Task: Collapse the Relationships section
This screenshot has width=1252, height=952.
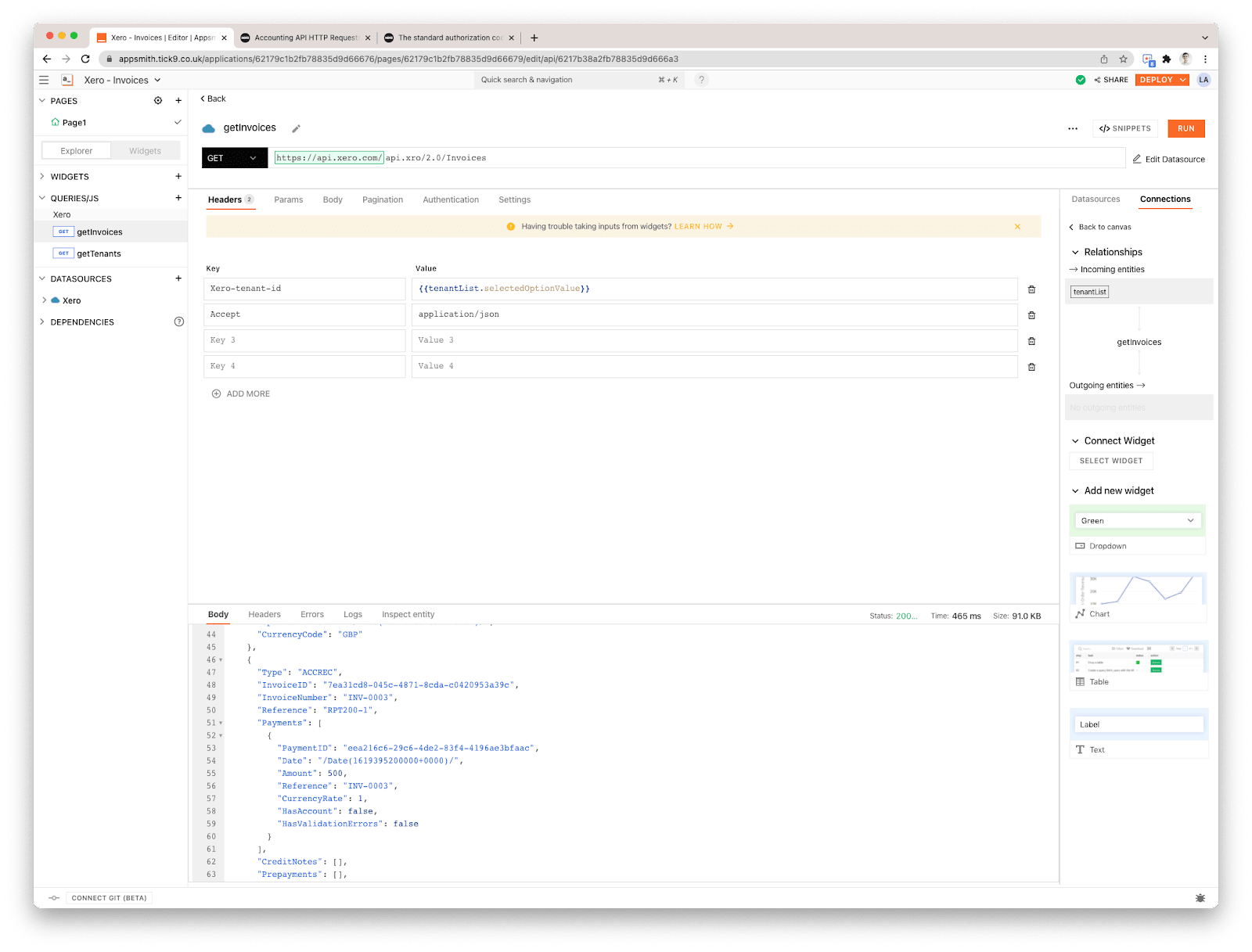Action: pos(1075,252)
